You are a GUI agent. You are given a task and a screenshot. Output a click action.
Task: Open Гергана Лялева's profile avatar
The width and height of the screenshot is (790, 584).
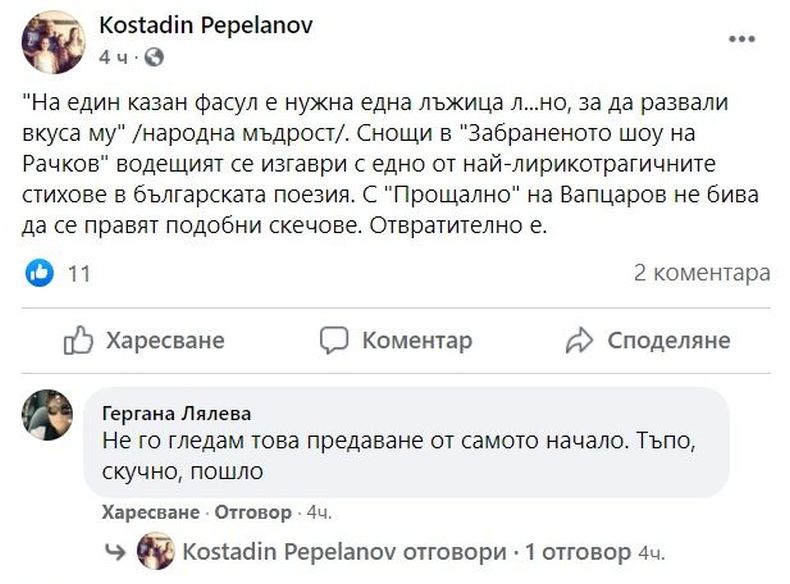(47, 413)
